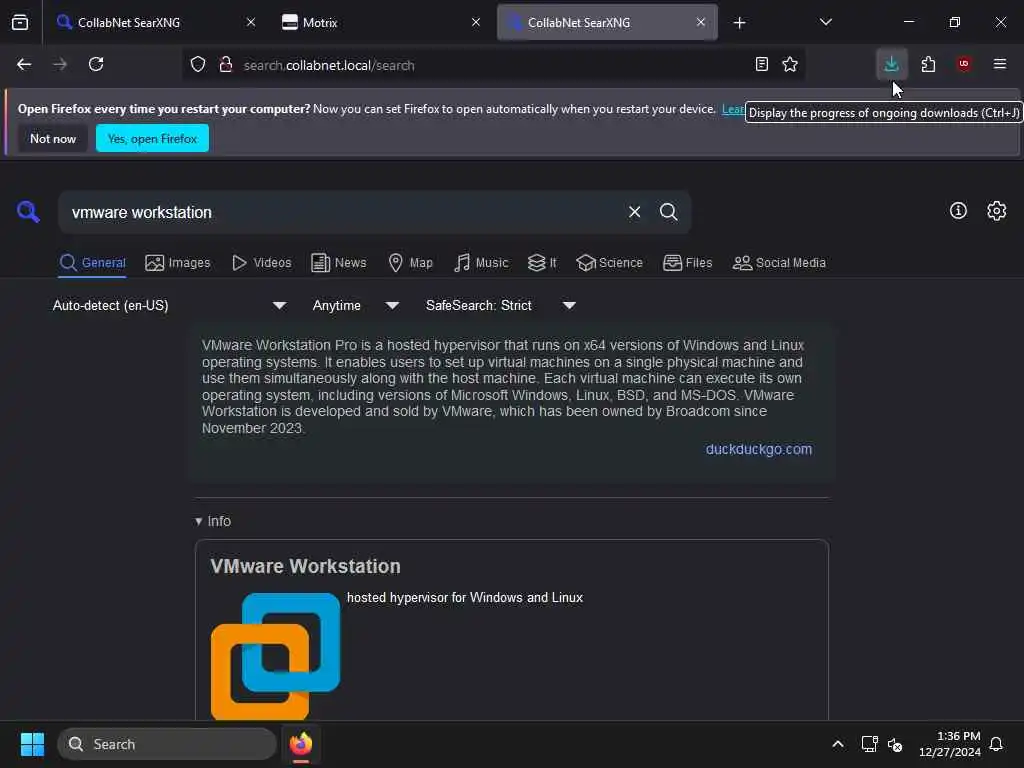
Task: Bookmark this page with the star icon
Action: point(790,64)
